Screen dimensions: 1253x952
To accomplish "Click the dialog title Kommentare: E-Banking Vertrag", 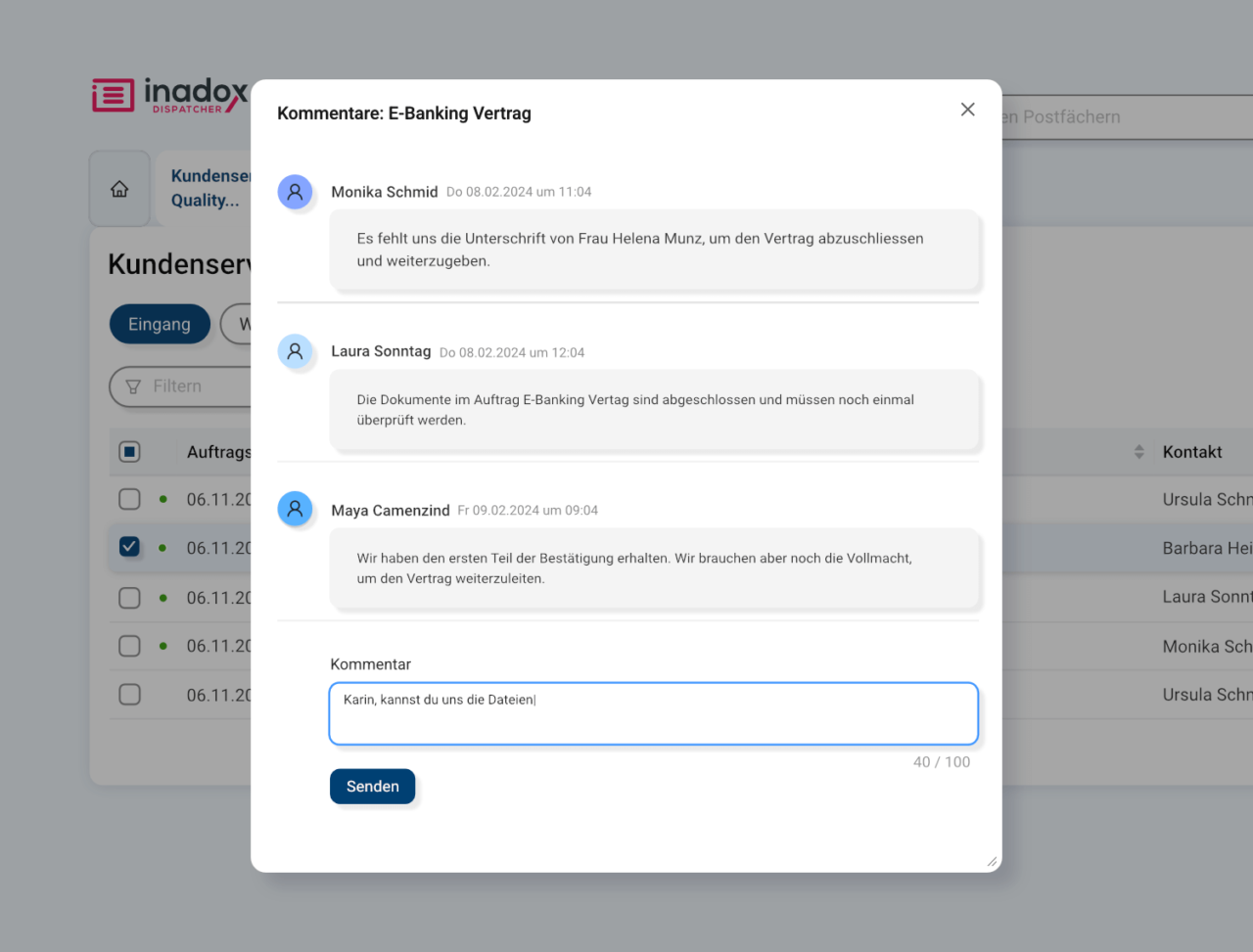I will click(x=404, y=113).
